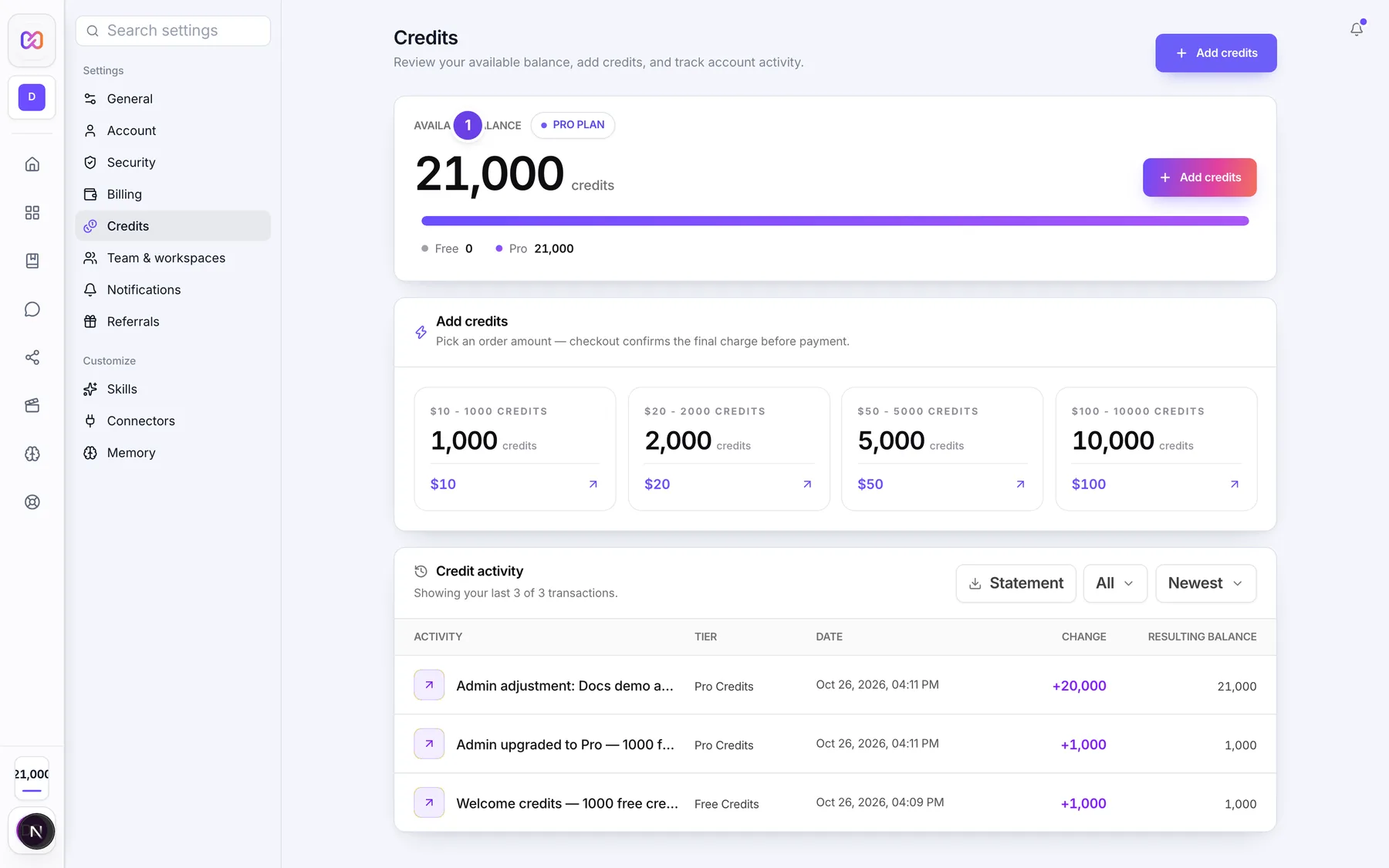
Task: Download the Statement
Action: click(x=1016, y=583)
